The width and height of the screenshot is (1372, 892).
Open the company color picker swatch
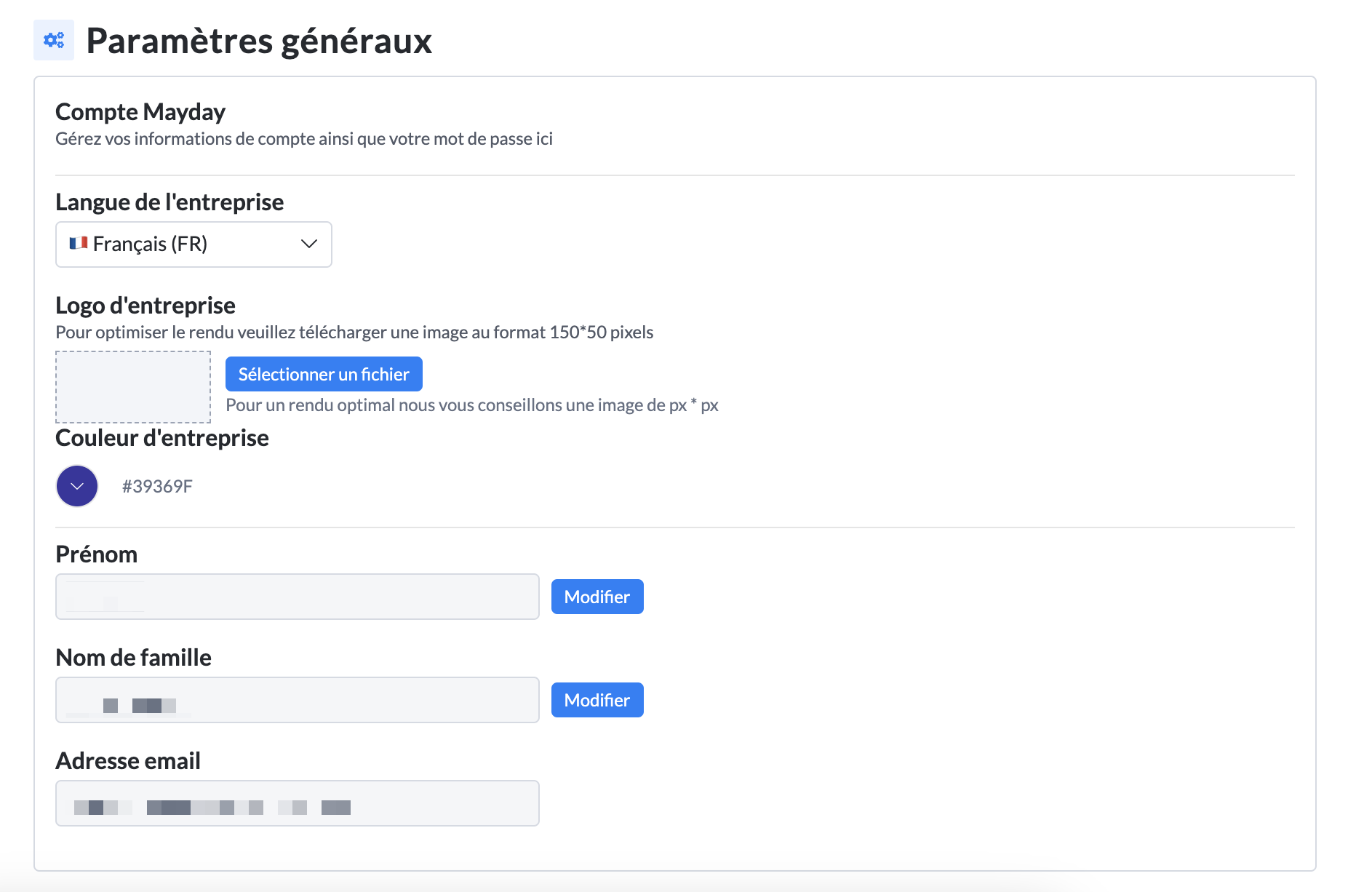[77, 486]
